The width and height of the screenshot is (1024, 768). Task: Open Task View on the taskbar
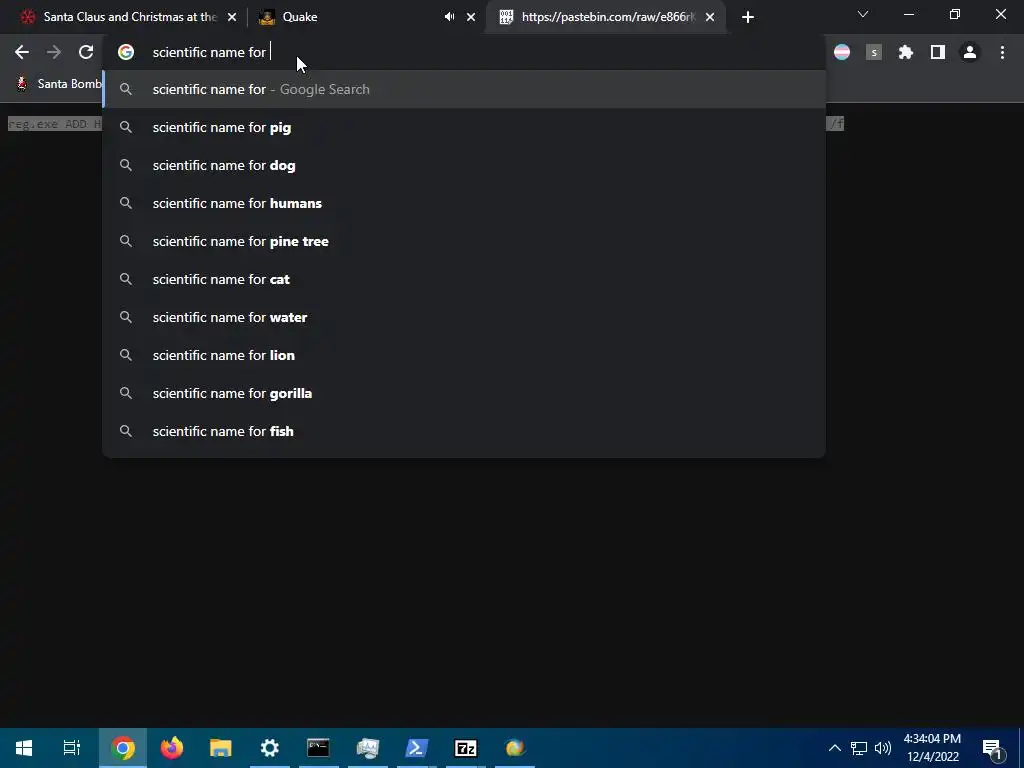(x=72, y=748)
